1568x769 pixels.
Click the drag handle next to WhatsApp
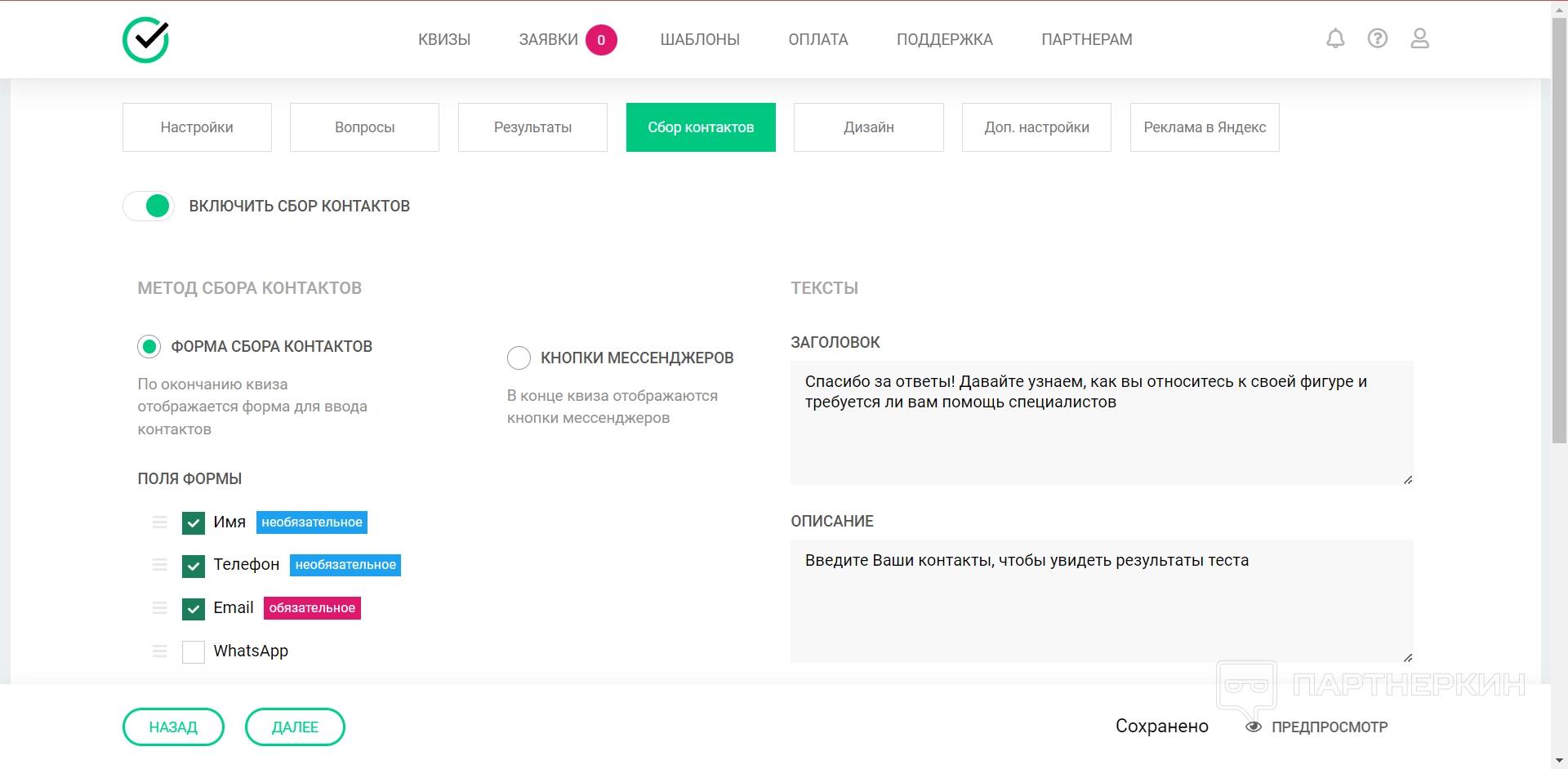160,651
